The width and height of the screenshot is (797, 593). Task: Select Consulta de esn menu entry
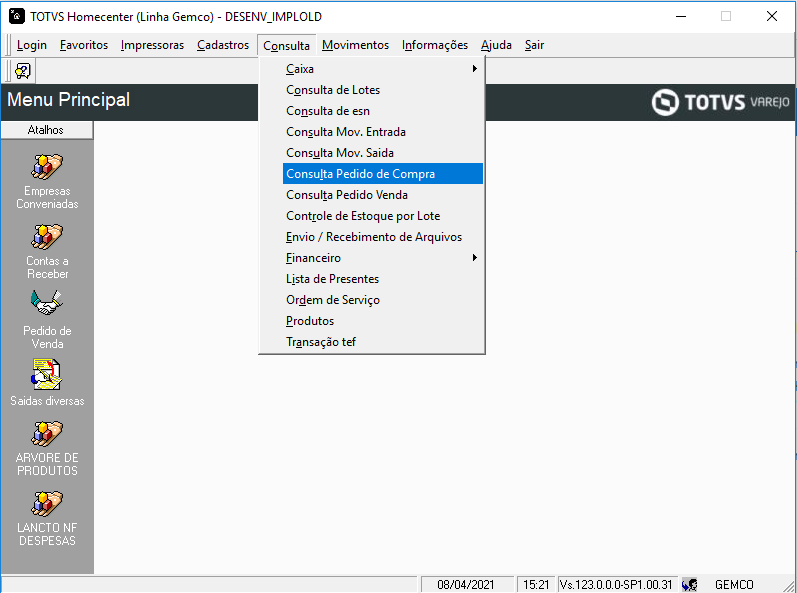(383, 111)
